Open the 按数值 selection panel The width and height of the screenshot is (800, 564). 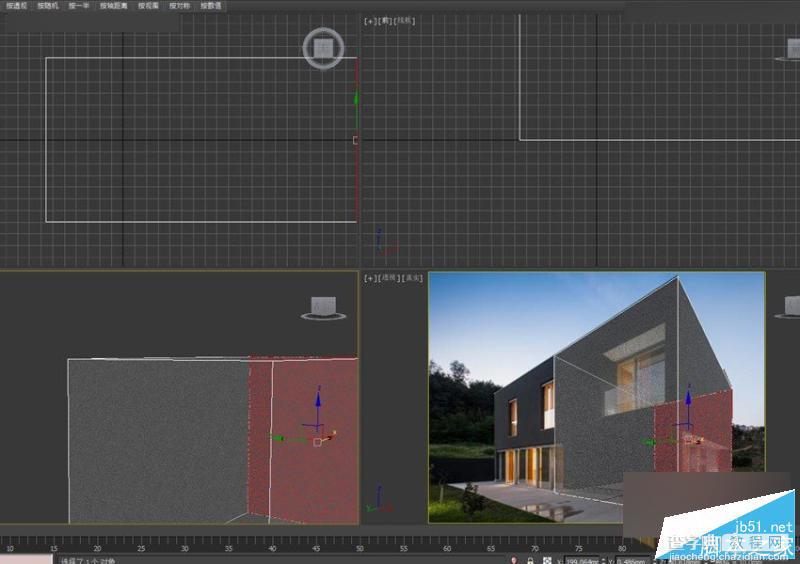(211, 6)
